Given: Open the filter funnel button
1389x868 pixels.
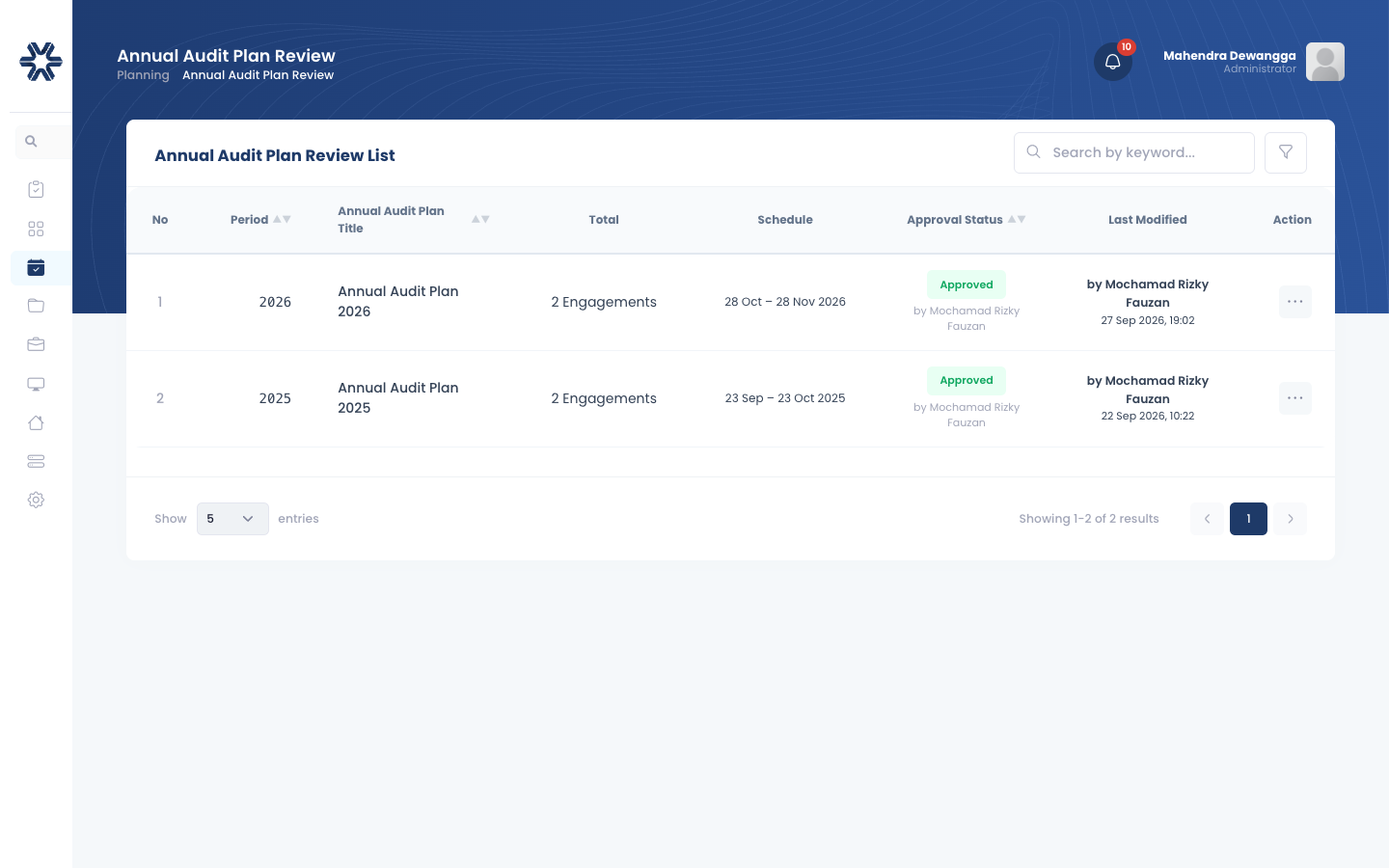Looking at the screenshot, I should (1286, 152).
